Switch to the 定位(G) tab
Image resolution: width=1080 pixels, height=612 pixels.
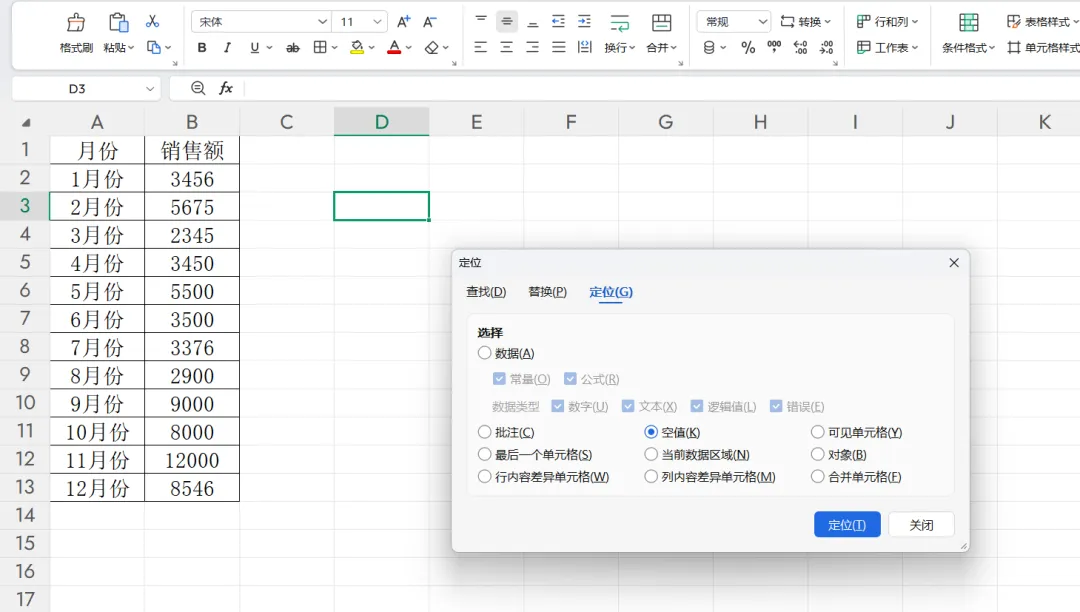coord(611,292)
